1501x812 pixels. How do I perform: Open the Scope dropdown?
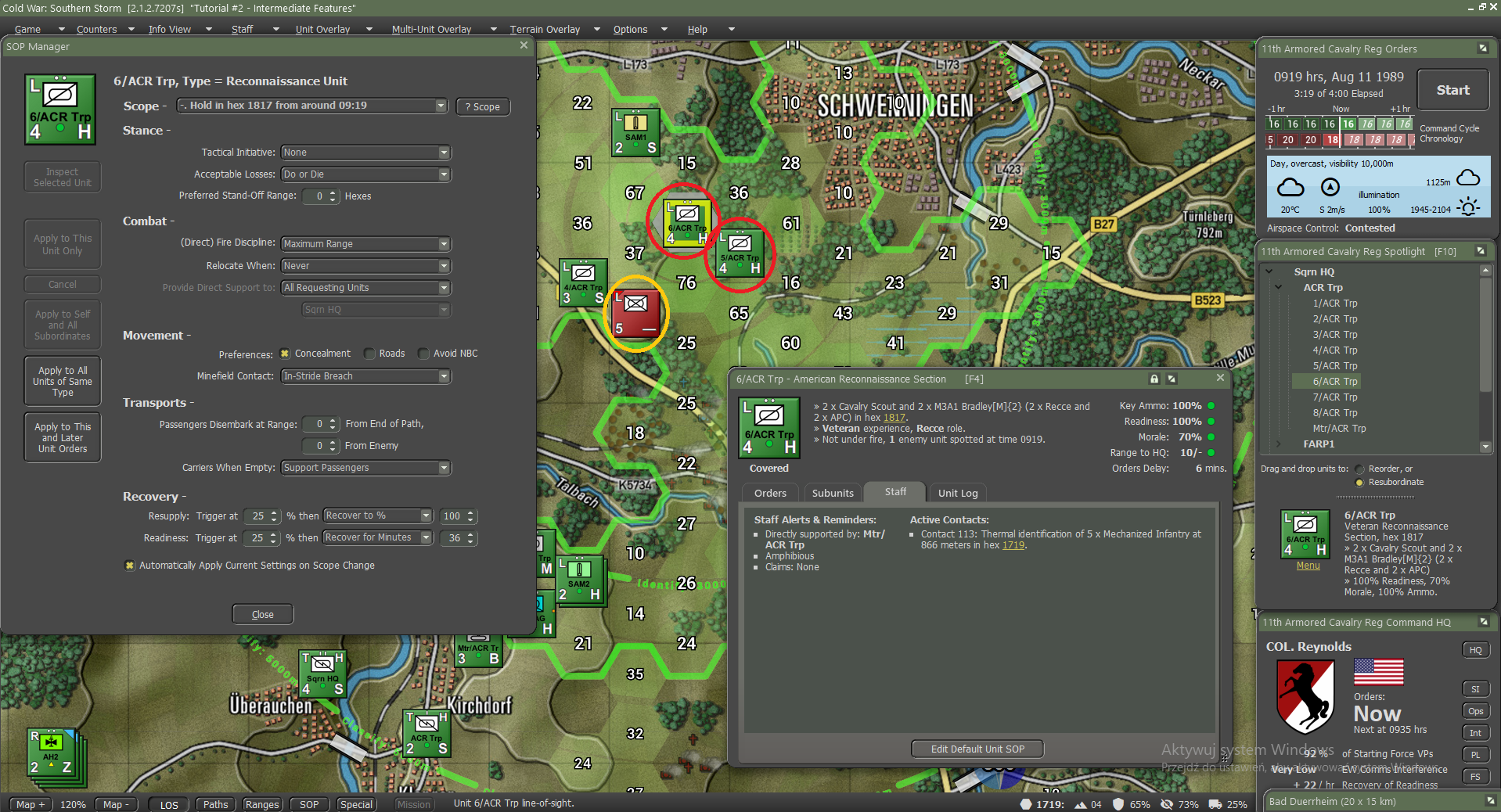click(x=312, y=106)
